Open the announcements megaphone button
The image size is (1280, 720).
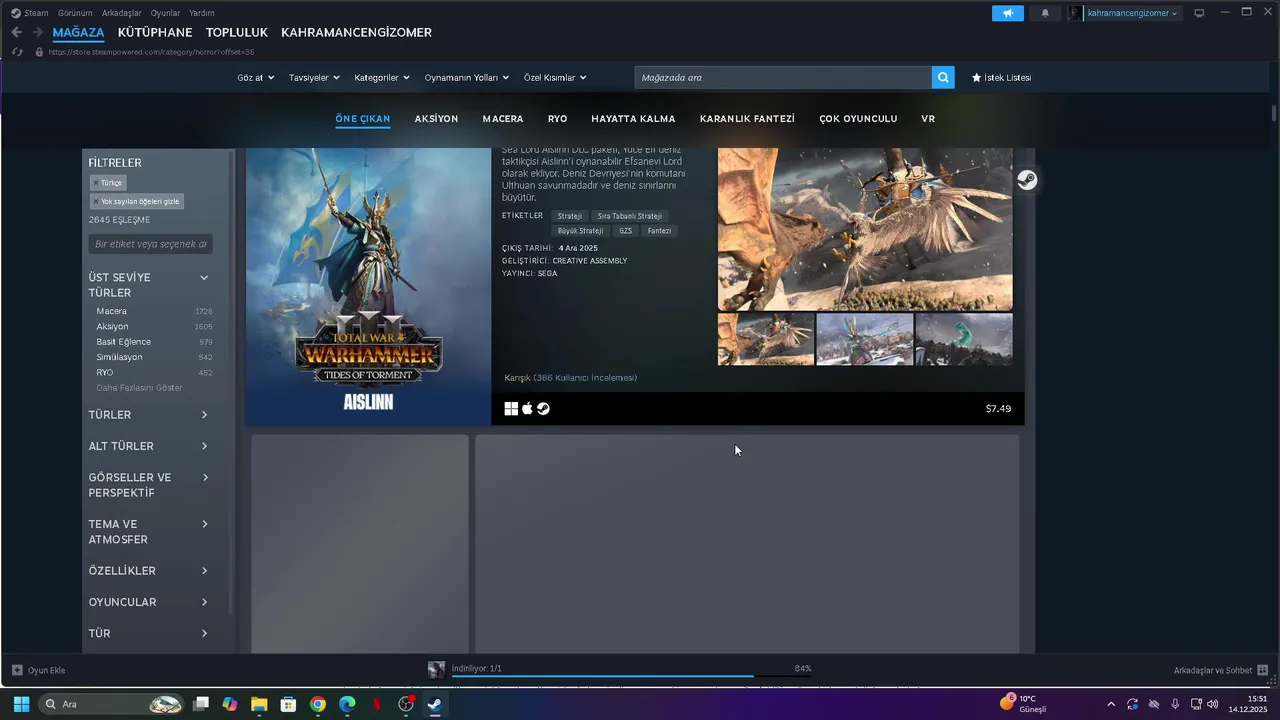1008,13
